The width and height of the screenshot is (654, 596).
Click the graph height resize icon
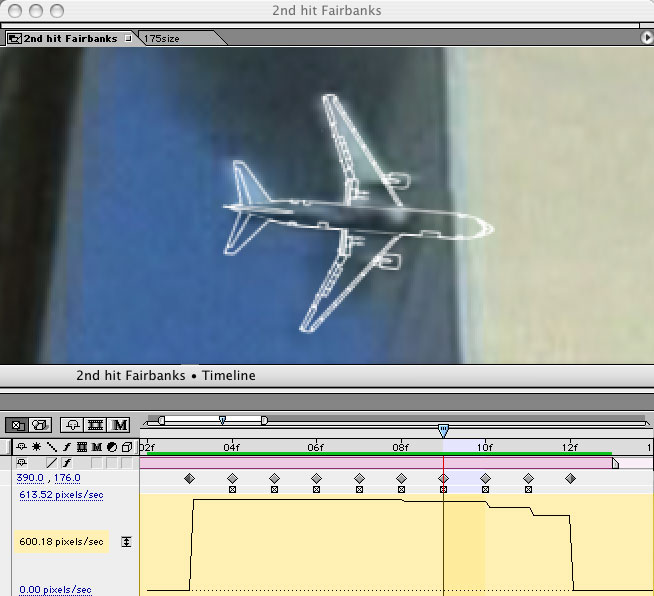(126, 542)
